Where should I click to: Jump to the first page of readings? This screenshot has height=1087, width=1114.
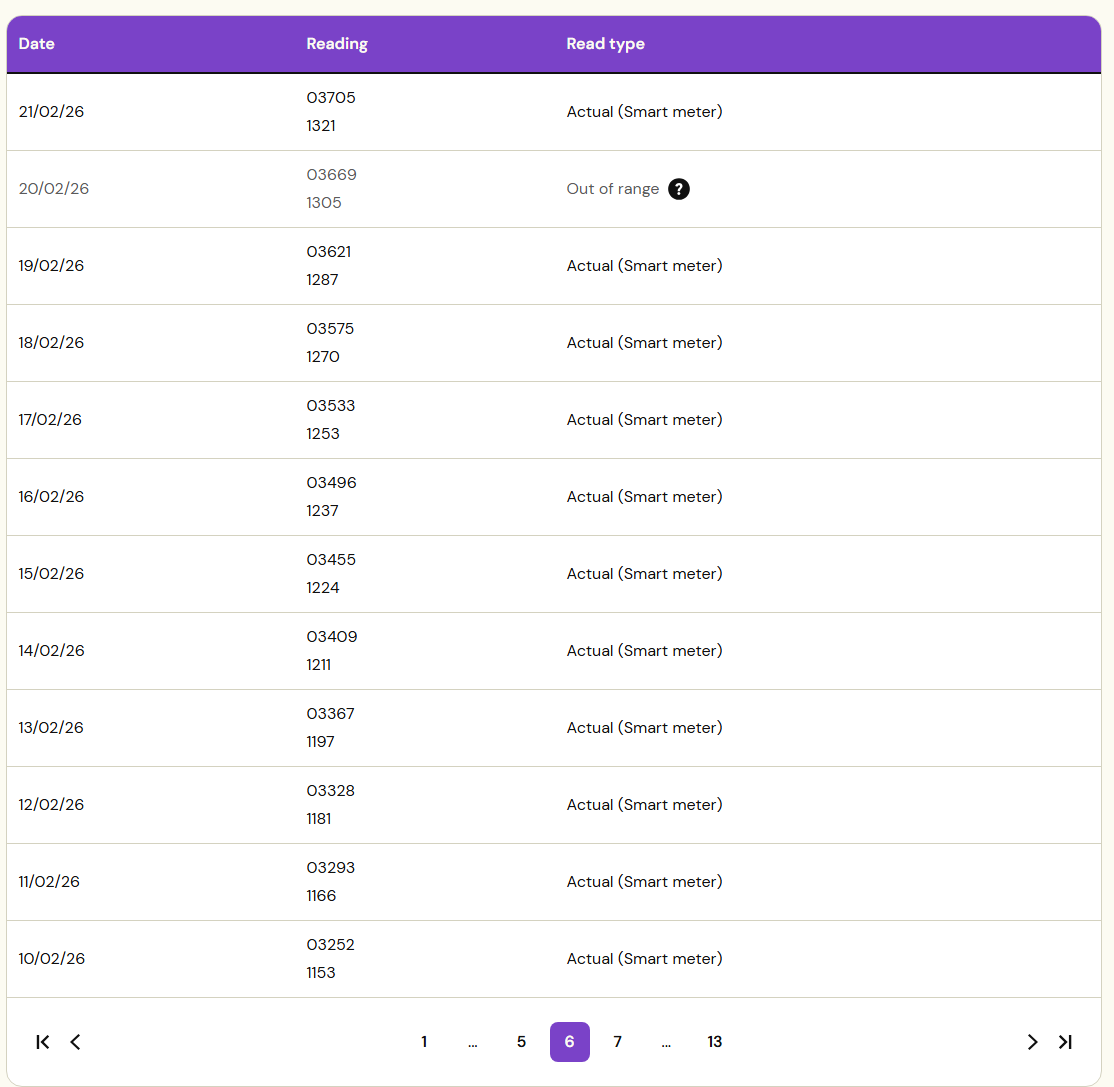point(42,1042)
